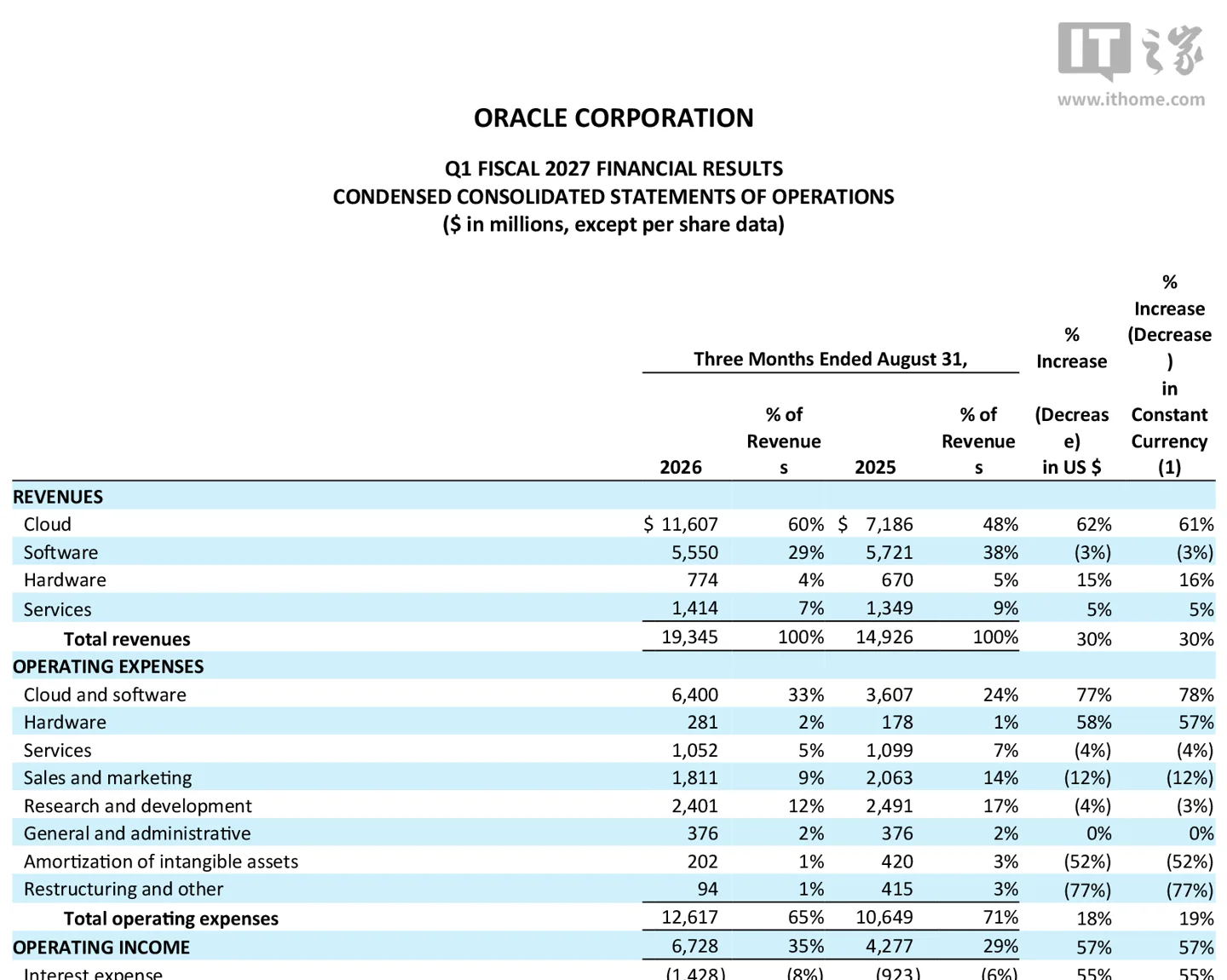Click the Sales and marketing value "1,811"
This screenshot has height=980, width=1227.
tap(694, 777)
